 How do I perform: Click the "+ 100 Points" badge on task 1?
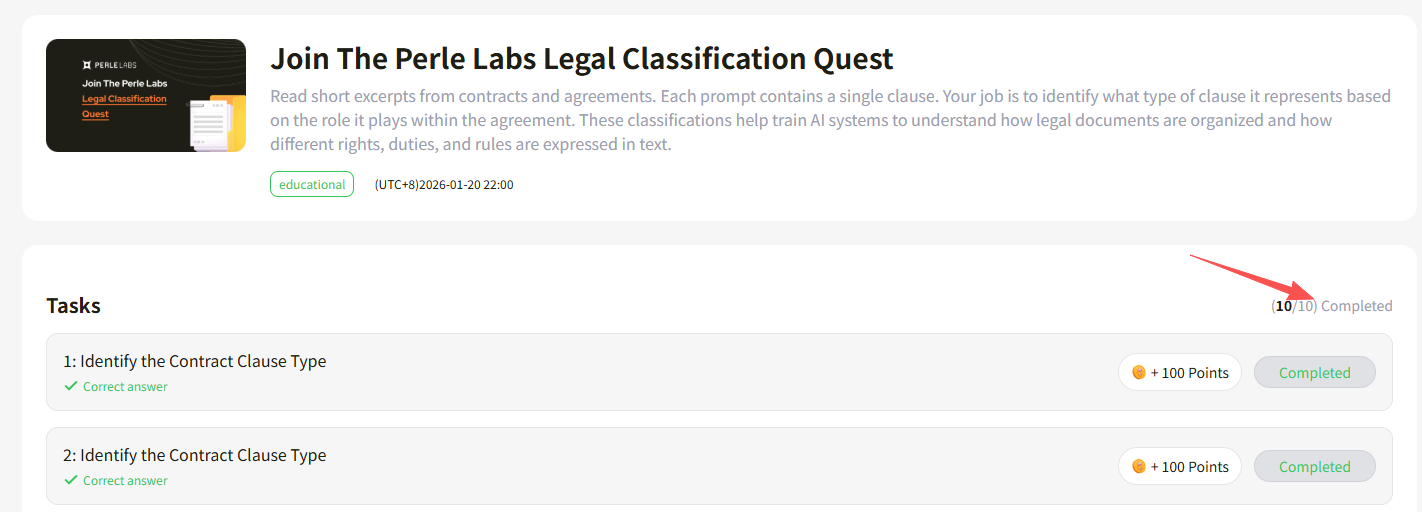[1180, 373]
